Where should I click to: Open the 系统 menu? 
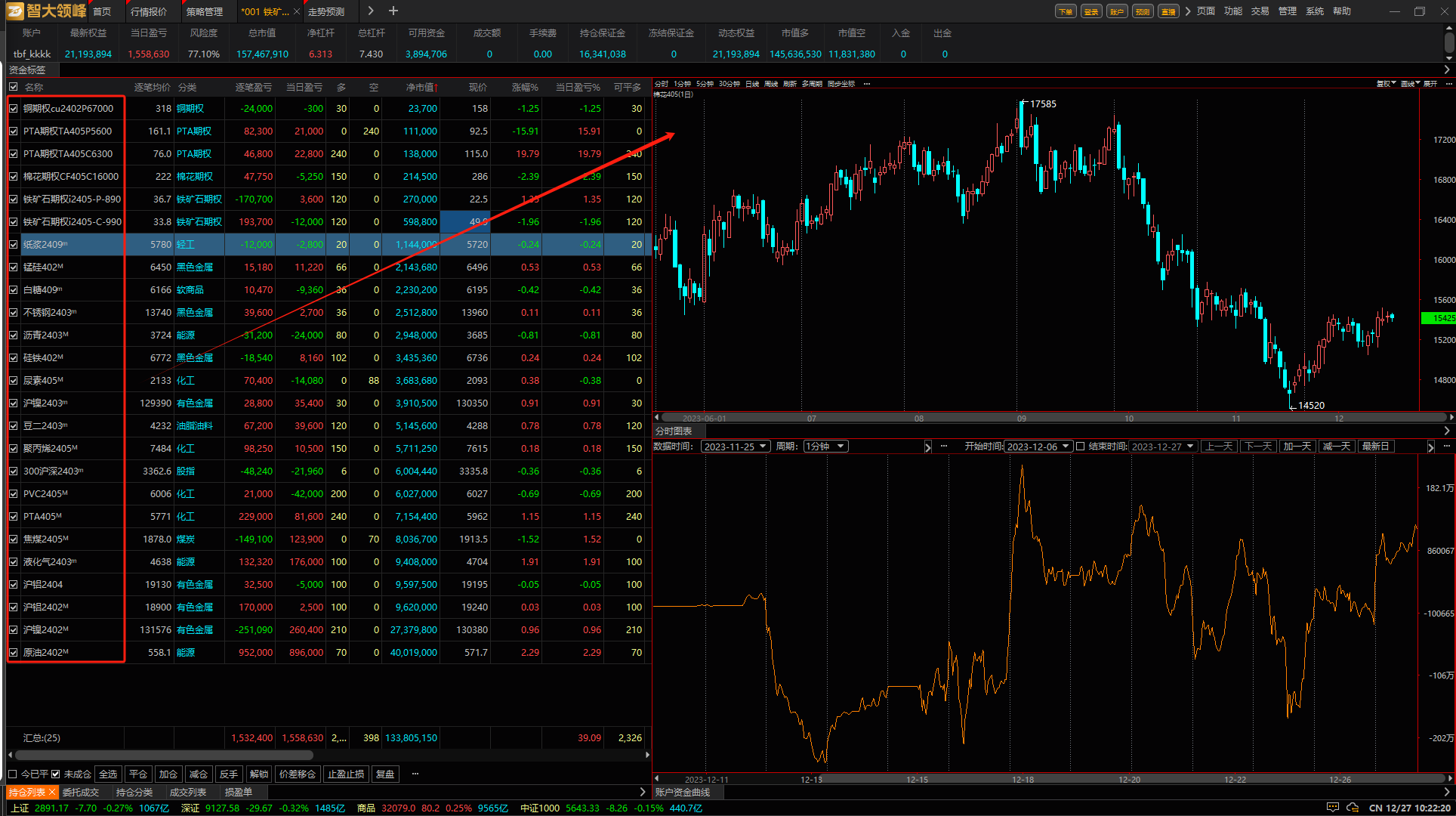[x=1315, y=11]
